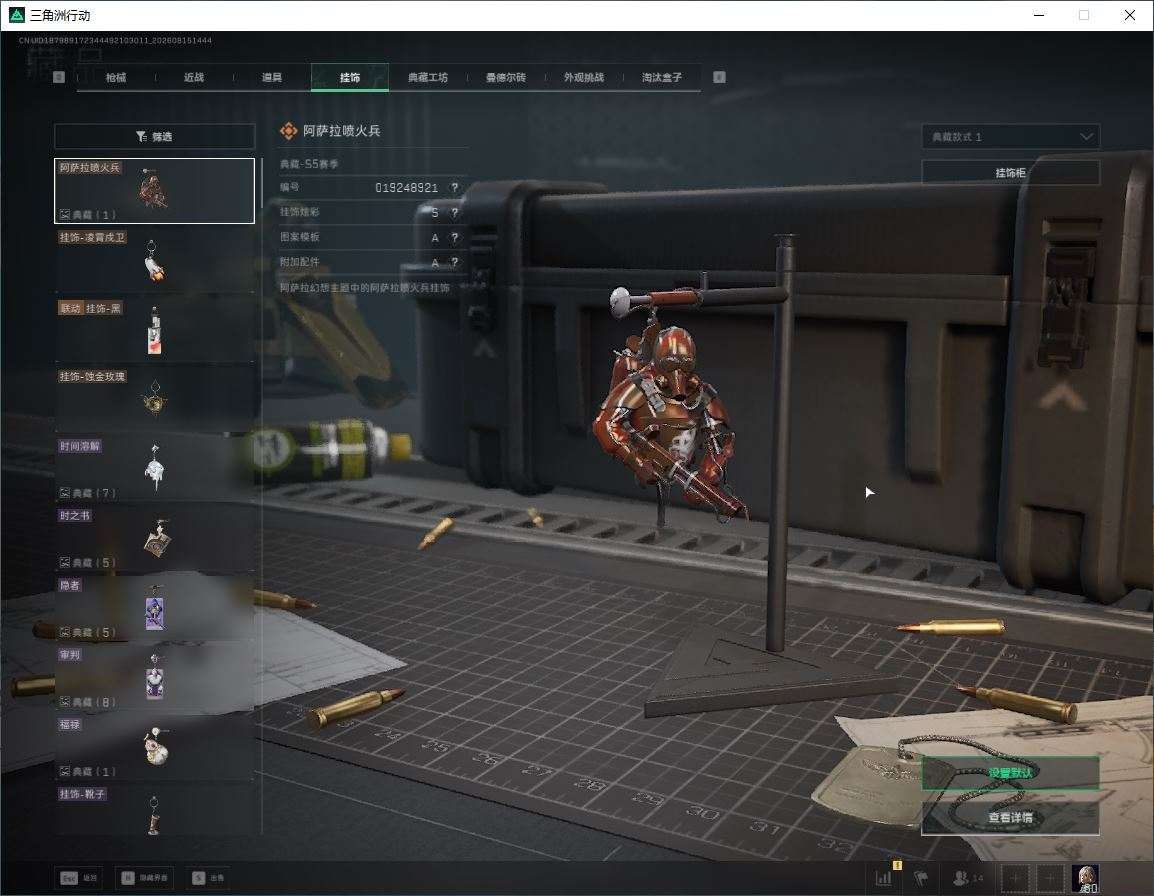Click the orange rarity icon beside 阿萨拉喷火兵 title
Image resolution: width=1154 pixels, height=896 pixels.
(288, 131)
